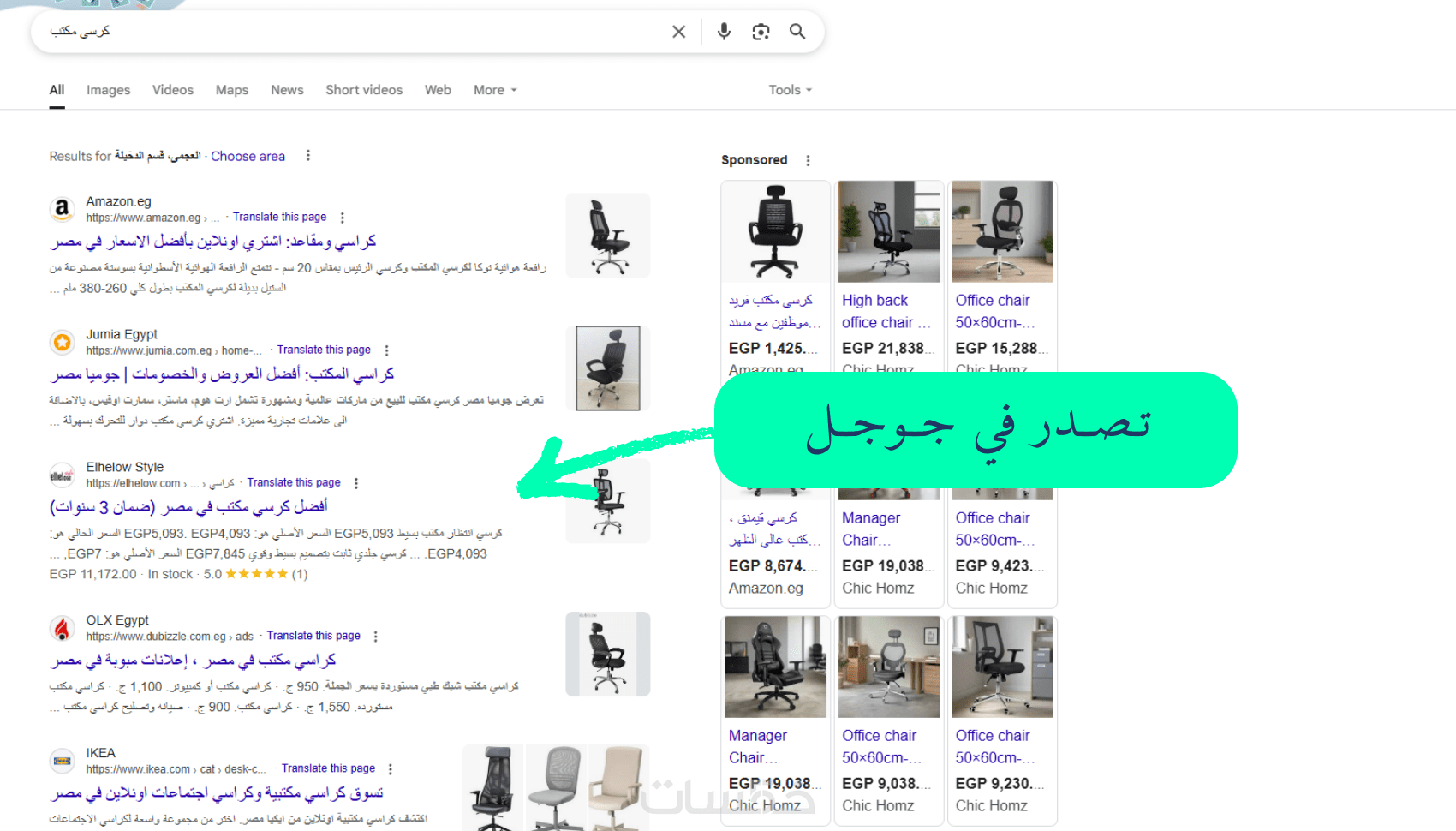Open the Jumia Egypt result chair thumbnail

(x=608, y=368)
